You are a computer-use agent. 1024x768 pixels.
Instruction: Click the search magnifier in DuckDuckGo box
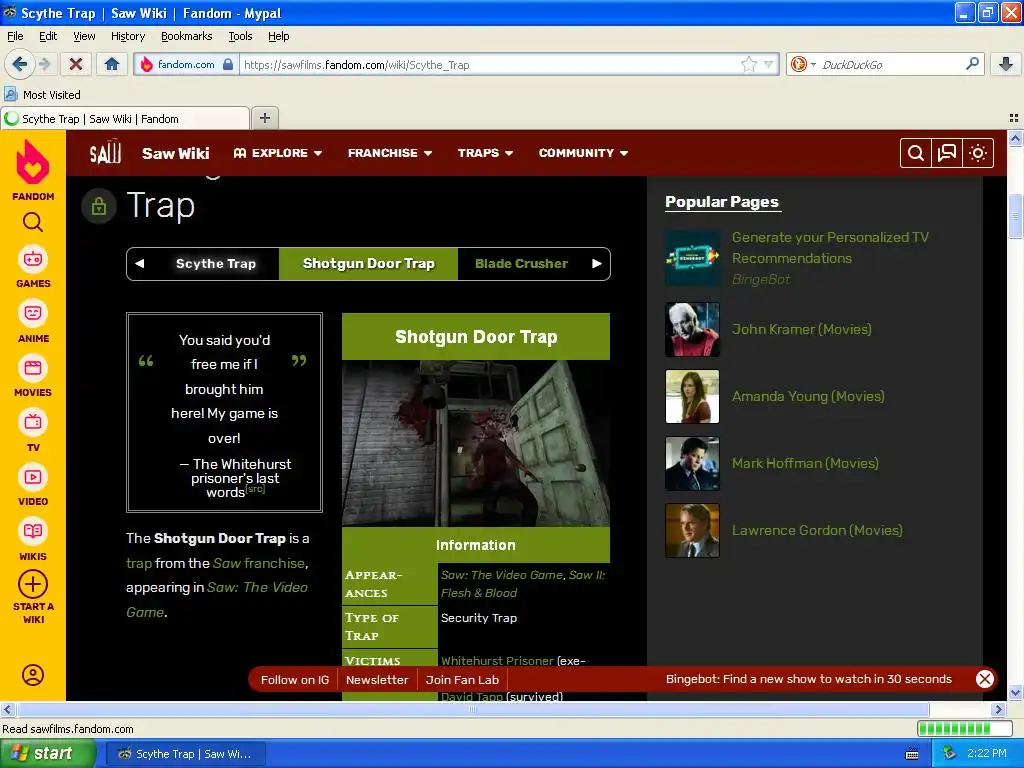(x=972, y=64)
